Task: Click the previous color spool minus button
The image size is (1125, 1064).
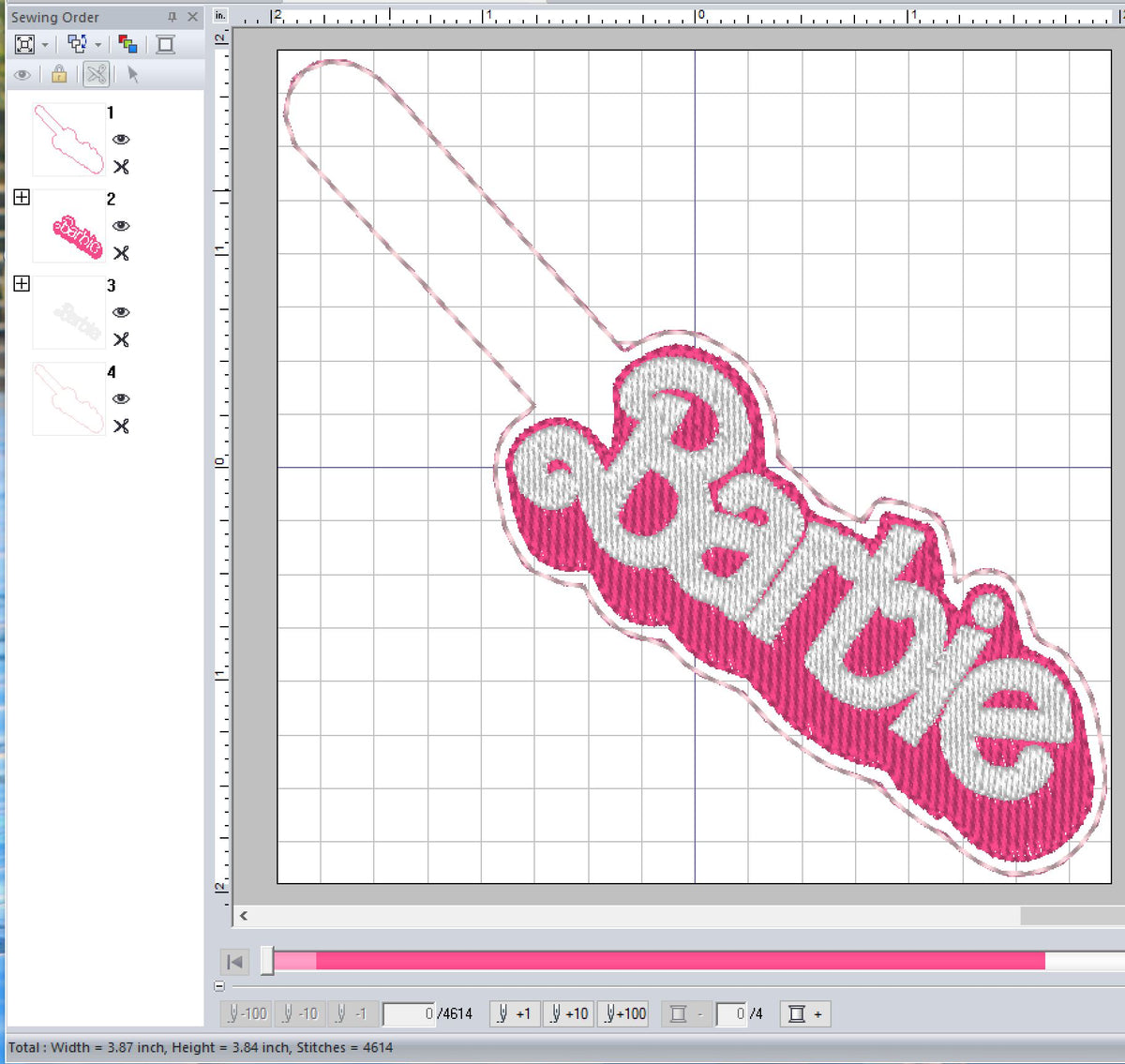Action: click(685, 1013)
